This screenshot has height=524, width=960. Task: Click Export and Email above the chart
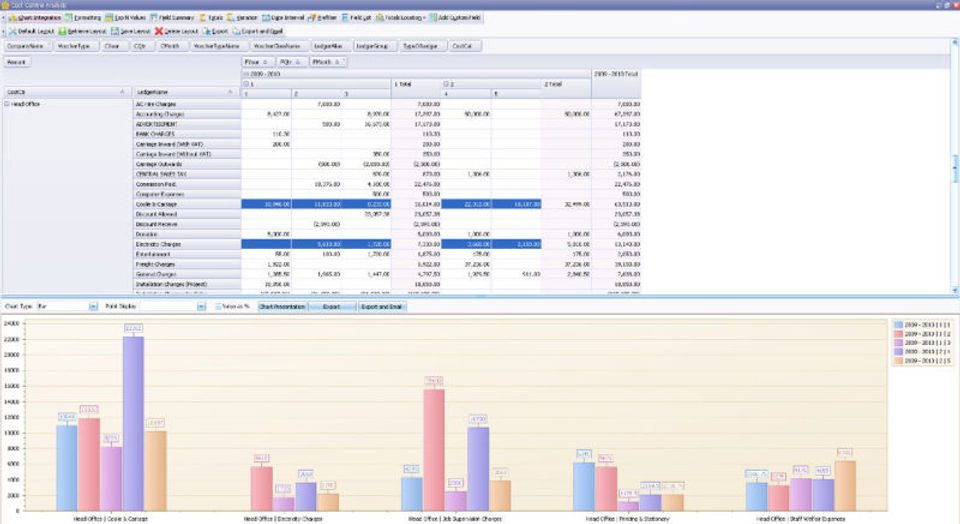[381, 306]
